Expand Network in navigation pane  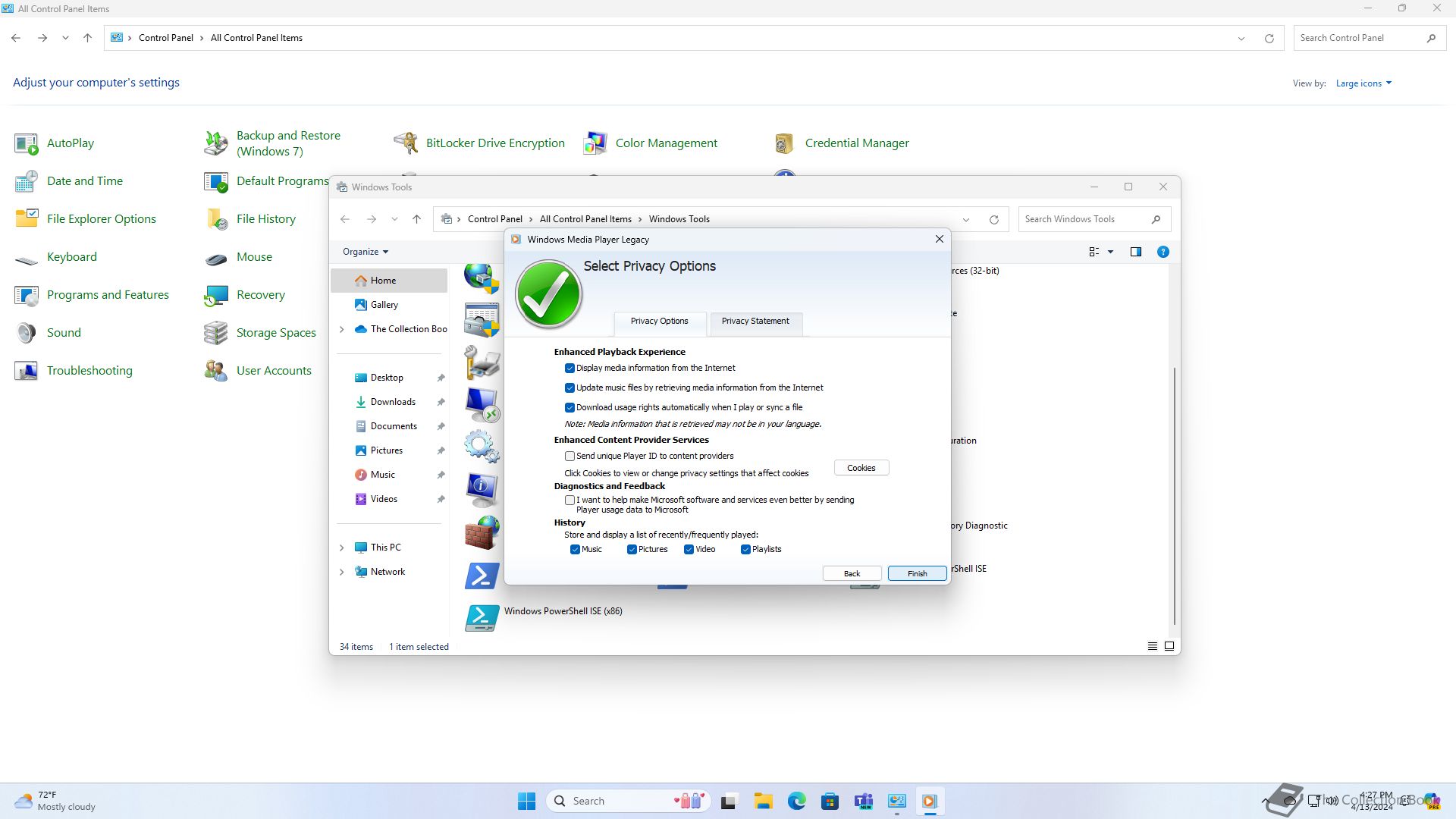(x=342, y=572)
